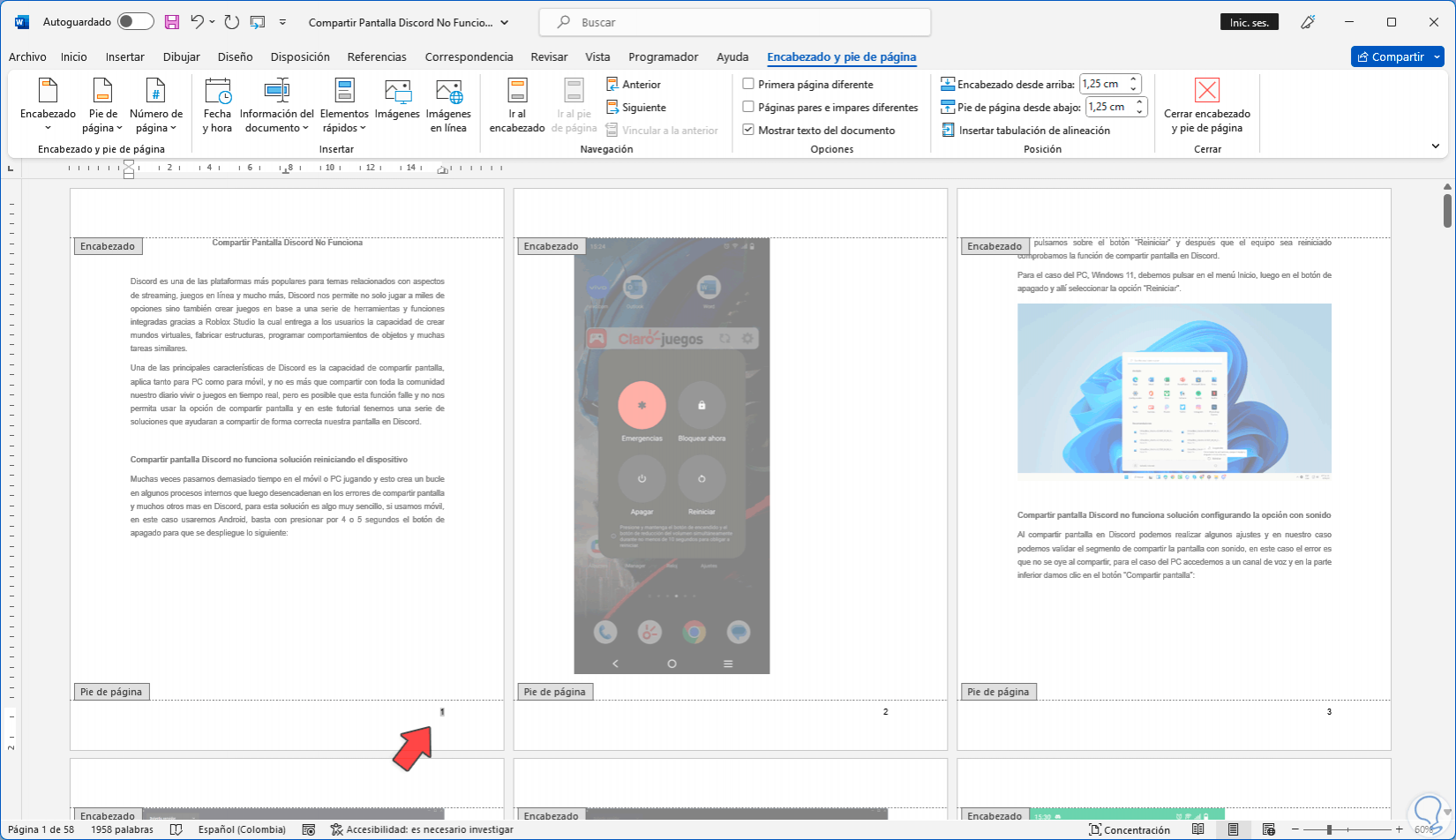This screenshot has height=840, width=1456.
Task: Switch to Inicio tab
Action: [74, 56]
